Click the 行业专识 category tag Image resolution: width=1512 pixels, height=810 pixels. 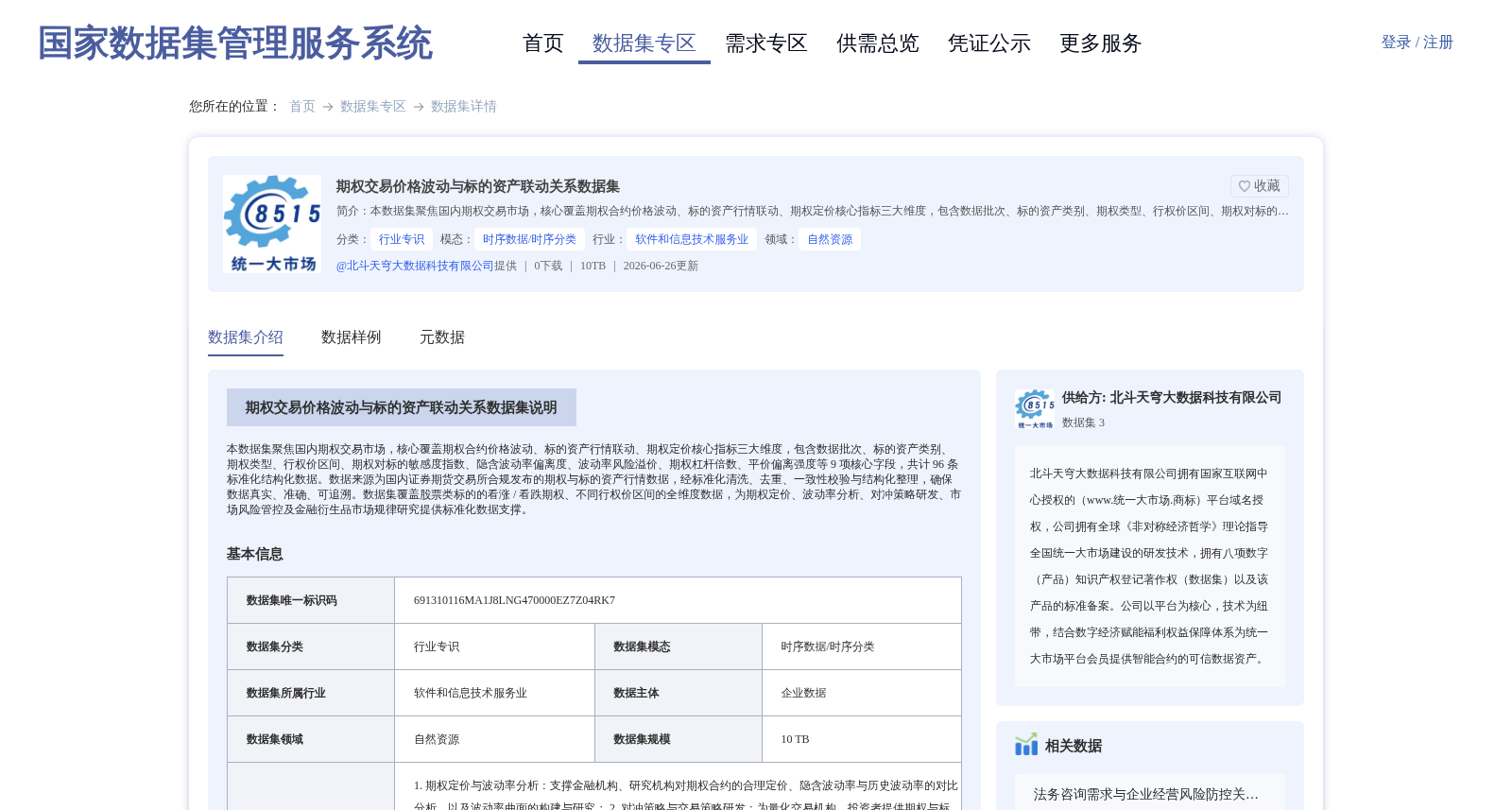pyautogui.click(x=402, y=239)
